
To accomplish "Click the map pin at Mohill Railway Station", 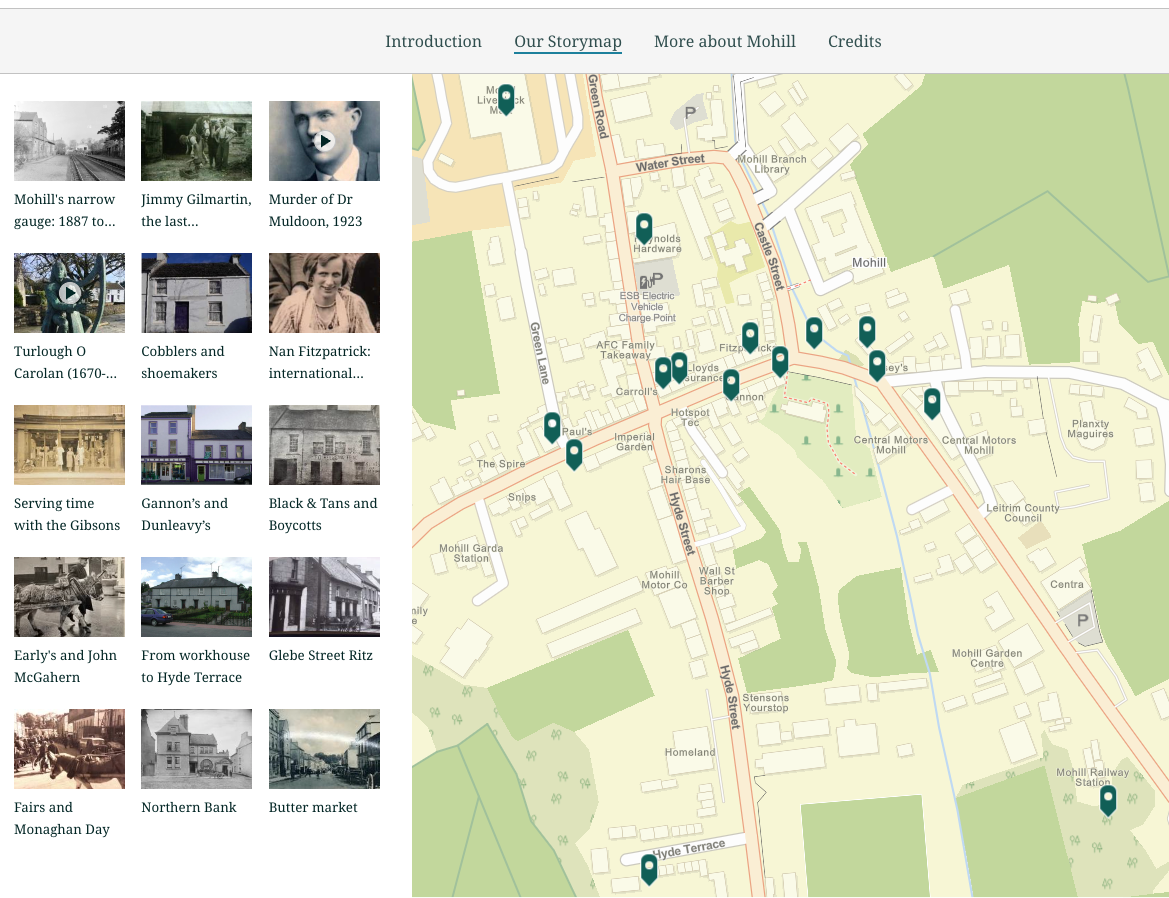I will click(1107, 799).
